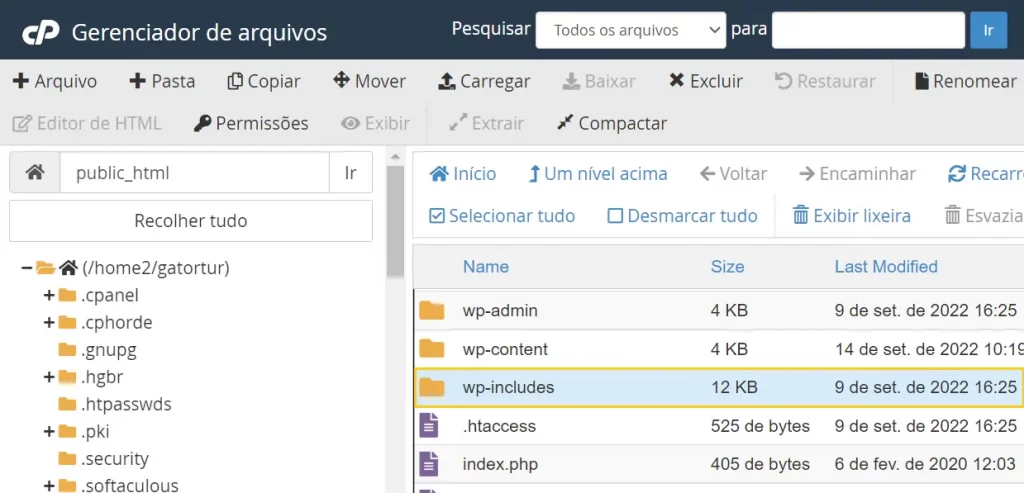Click the Voltar navigation link
The image size is (1024, 493).
[x=733, y=174]
